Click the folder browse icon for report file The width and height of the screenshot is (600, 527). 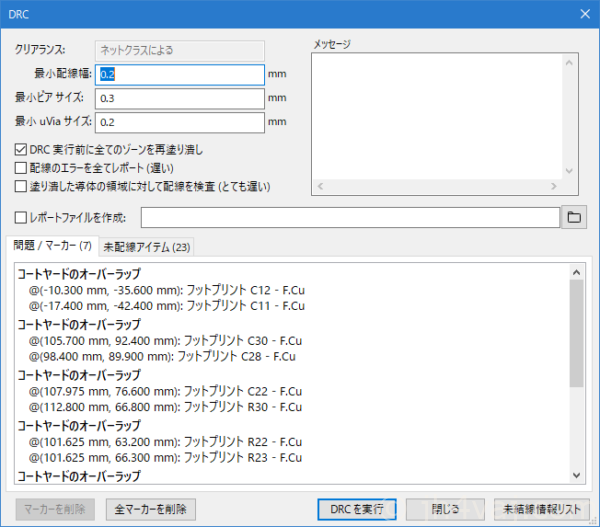[x=574, y=216]
